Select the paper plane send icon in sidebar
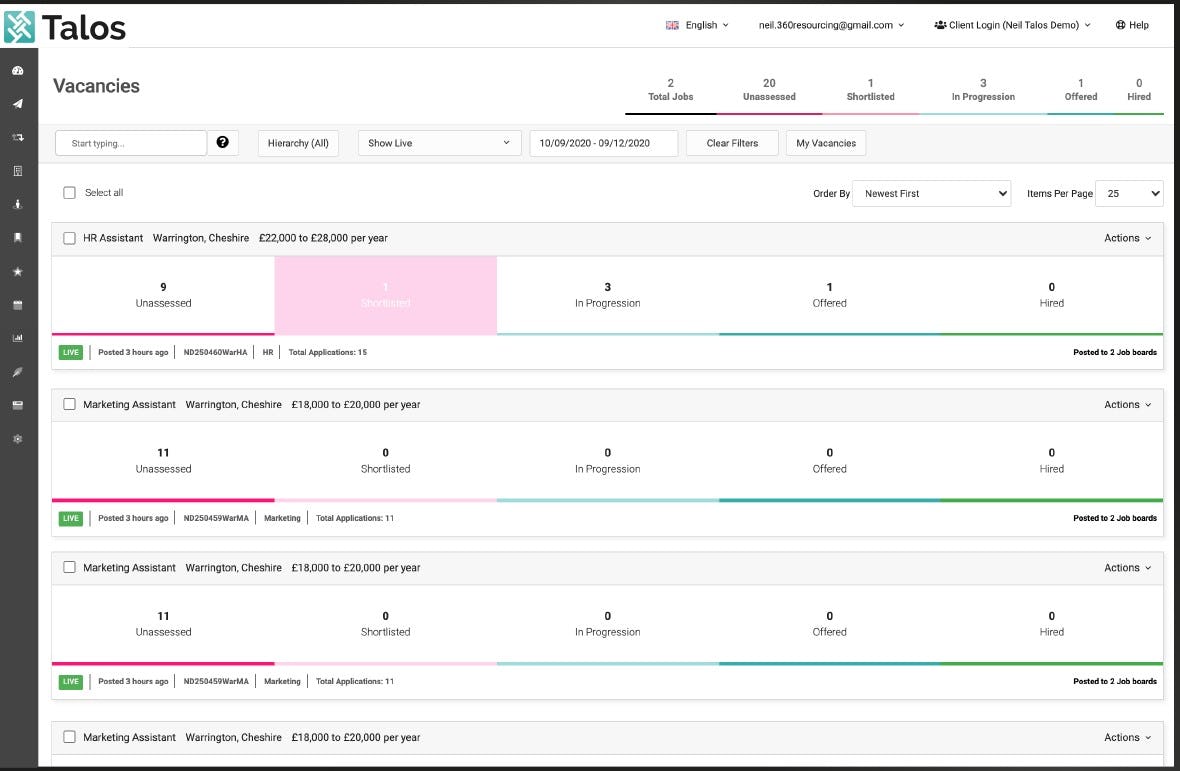 [17, 104]
